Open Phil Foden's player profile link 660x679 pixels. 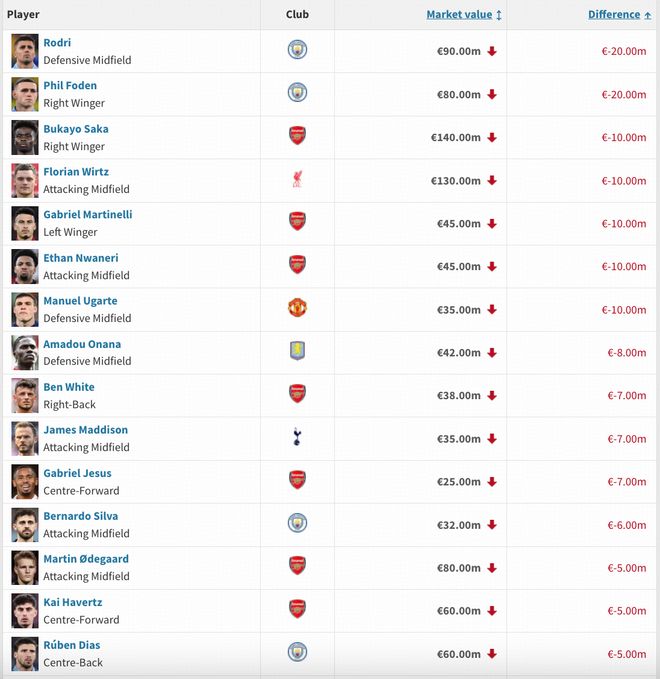70,86
